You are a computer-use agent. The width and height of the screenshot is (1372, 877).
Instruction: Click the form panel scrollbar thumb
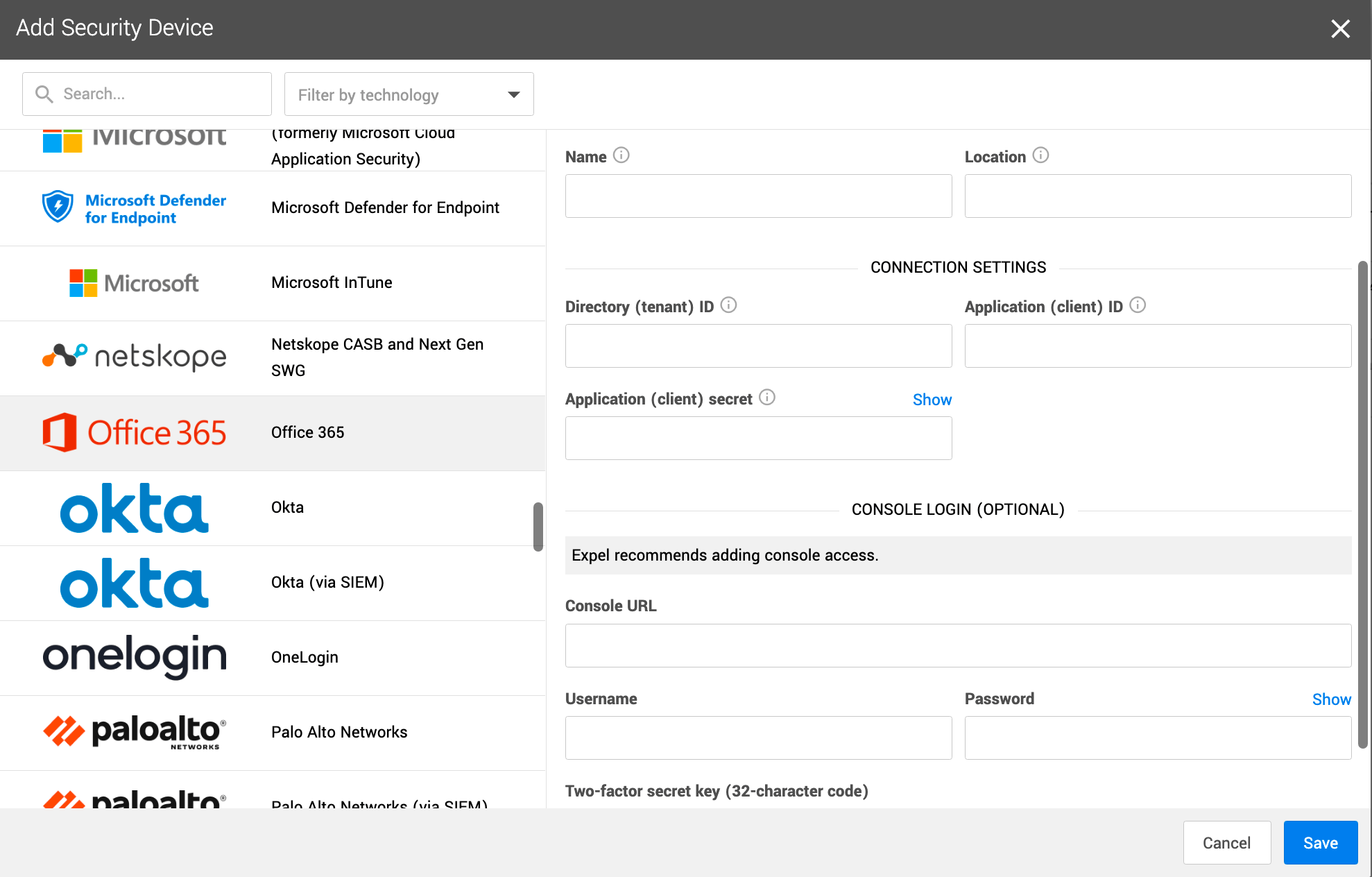pos(1362,505)
